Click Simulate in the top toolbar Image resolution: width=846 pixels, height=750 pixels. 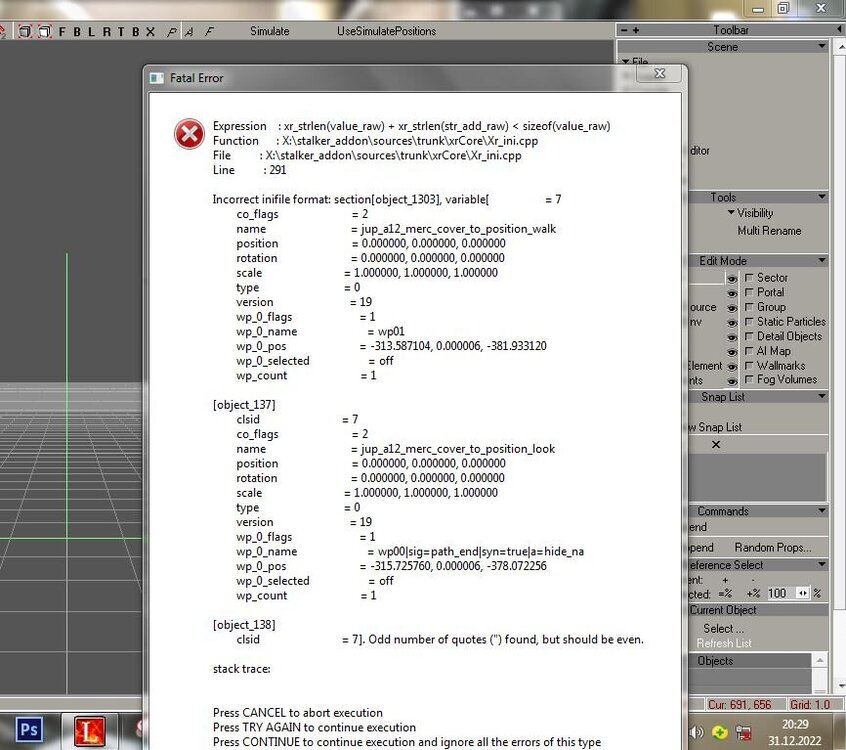[270, 31]
